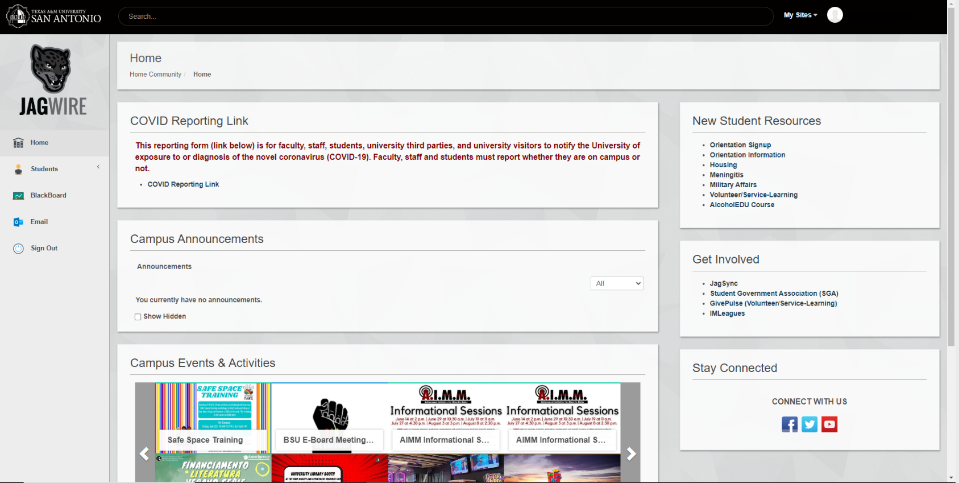The width and height of the screenshot is (959, 483).
Task: Click the Jagwire jaguar logo
Action: 53,81
